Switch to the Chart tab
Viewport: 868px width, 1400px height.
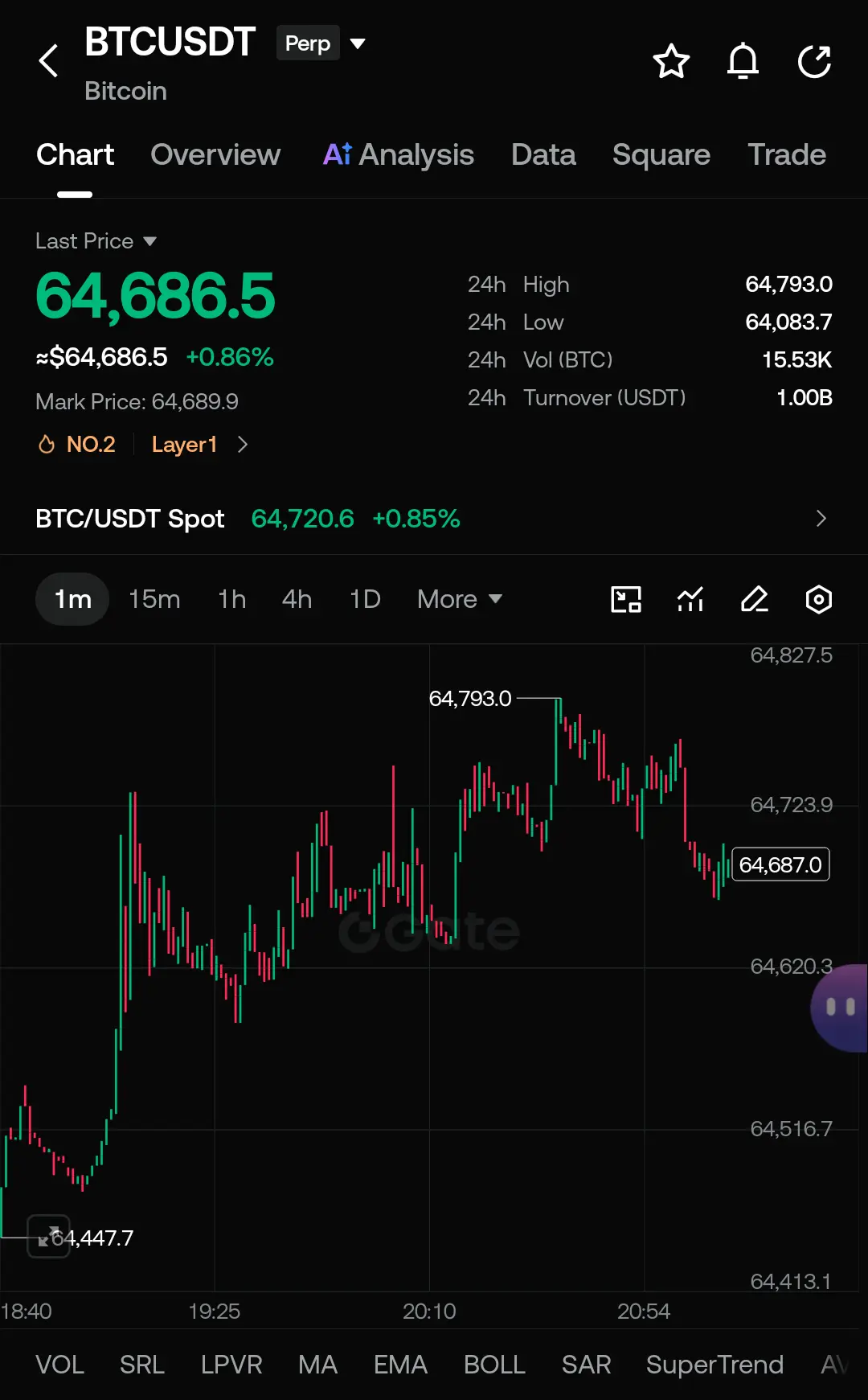[75, 154]
